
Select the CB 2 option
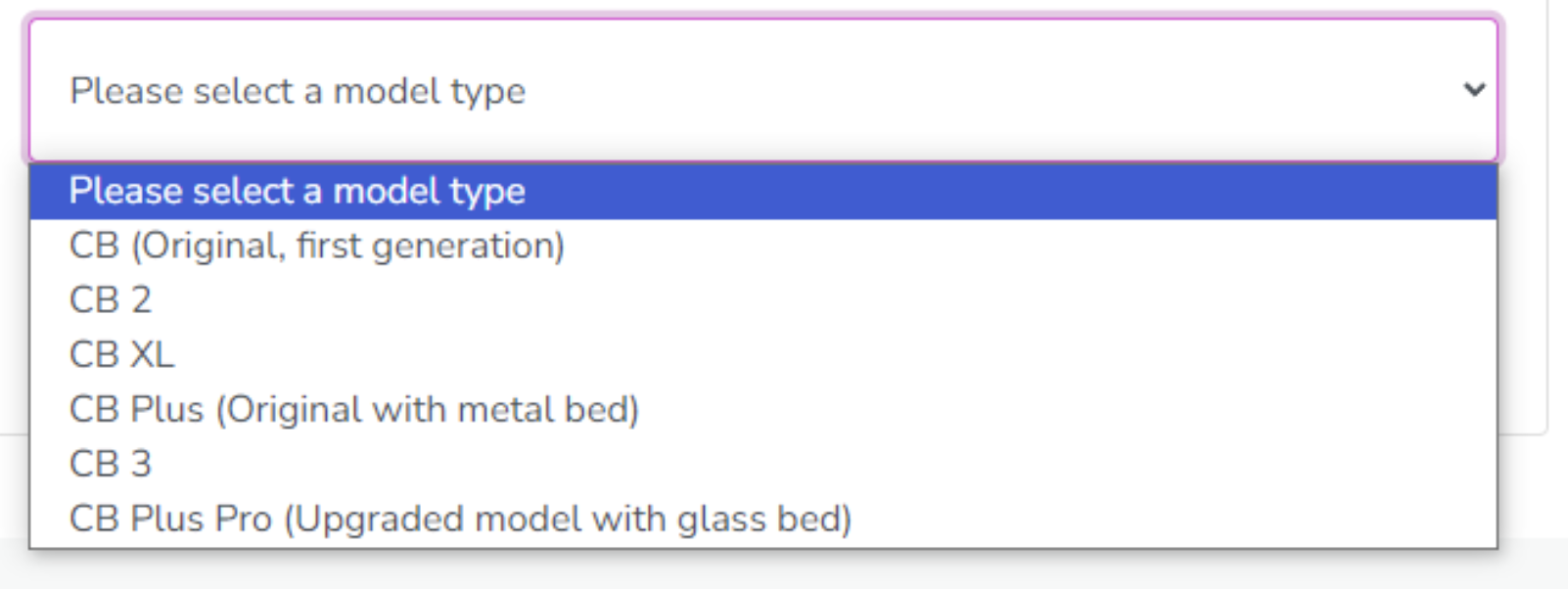[x=111, y=299]
